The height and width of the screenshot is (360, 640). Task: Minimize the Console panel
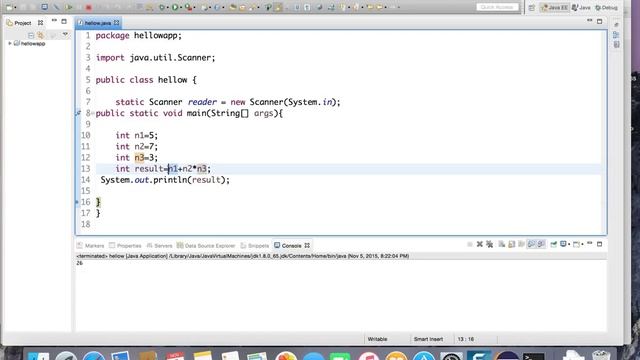[x=589, y=244]
